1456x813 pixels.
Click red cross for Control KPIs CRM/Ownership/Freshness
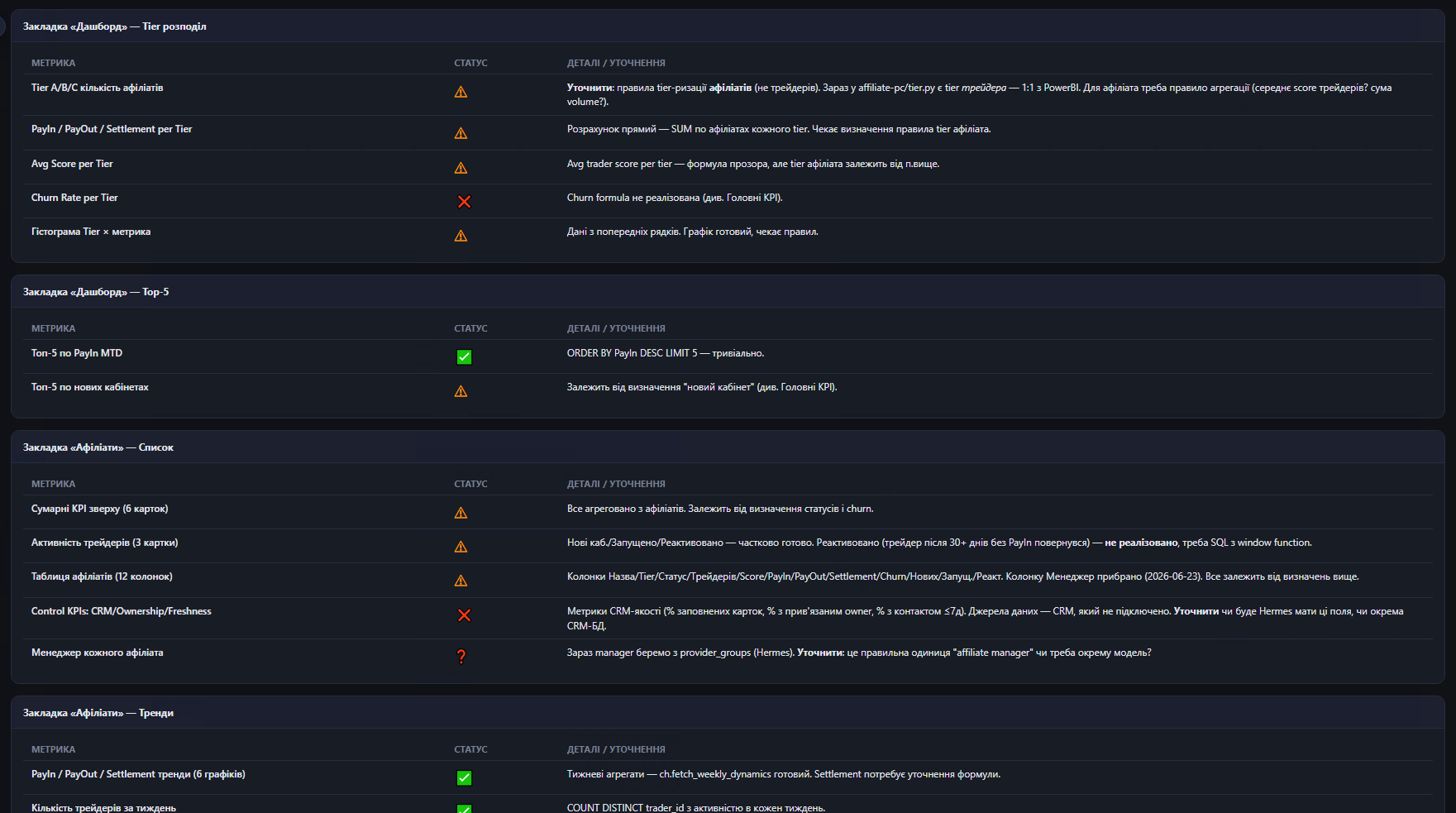point(464,615)
